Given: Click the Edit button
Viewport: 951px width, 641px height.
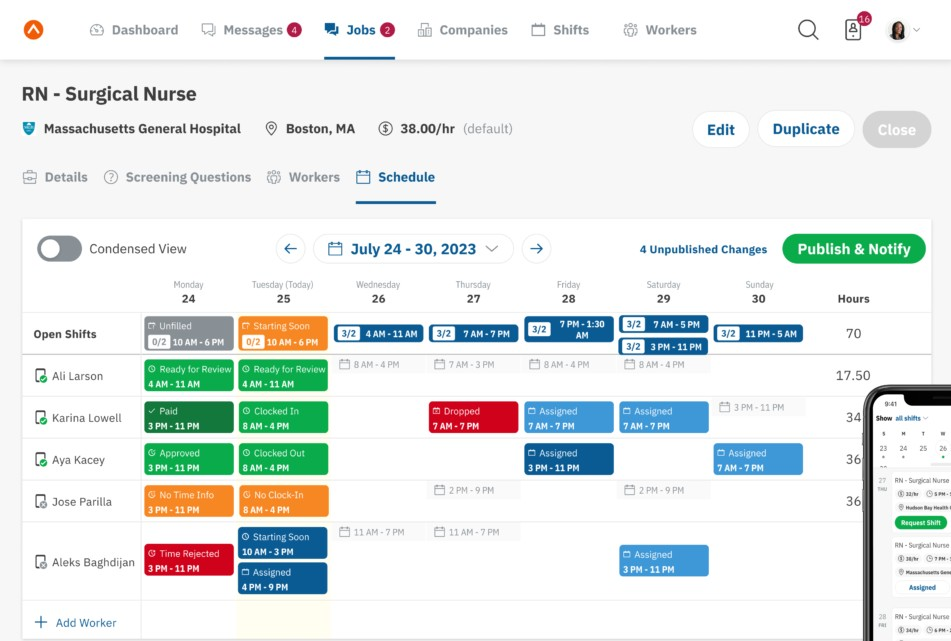Looking at the screenshot, I should (721, 129).
